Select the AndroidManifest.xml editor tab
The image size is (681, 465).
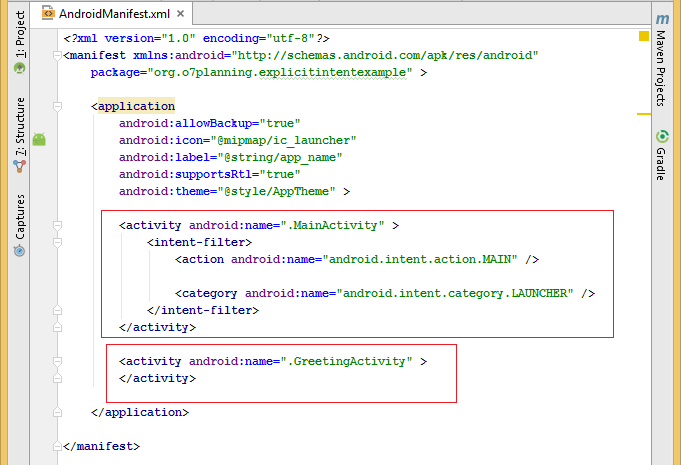(114, 14)
